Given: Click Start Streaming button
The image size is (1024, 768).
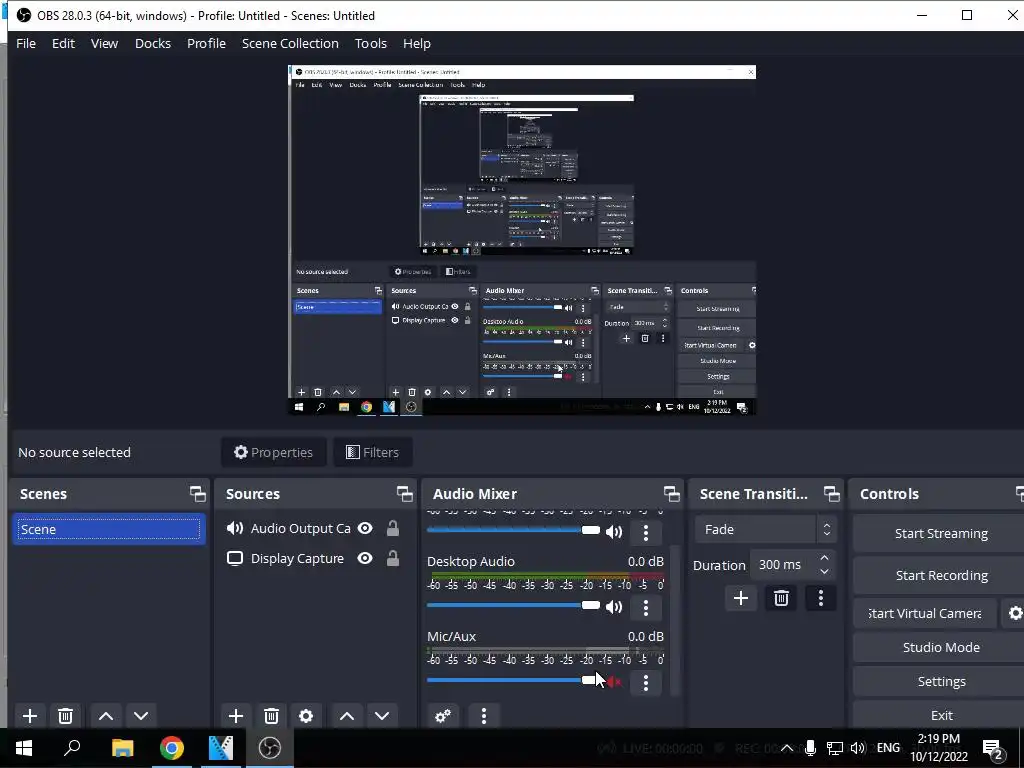Looking at the screenshot, I should [x=940, y=534].
